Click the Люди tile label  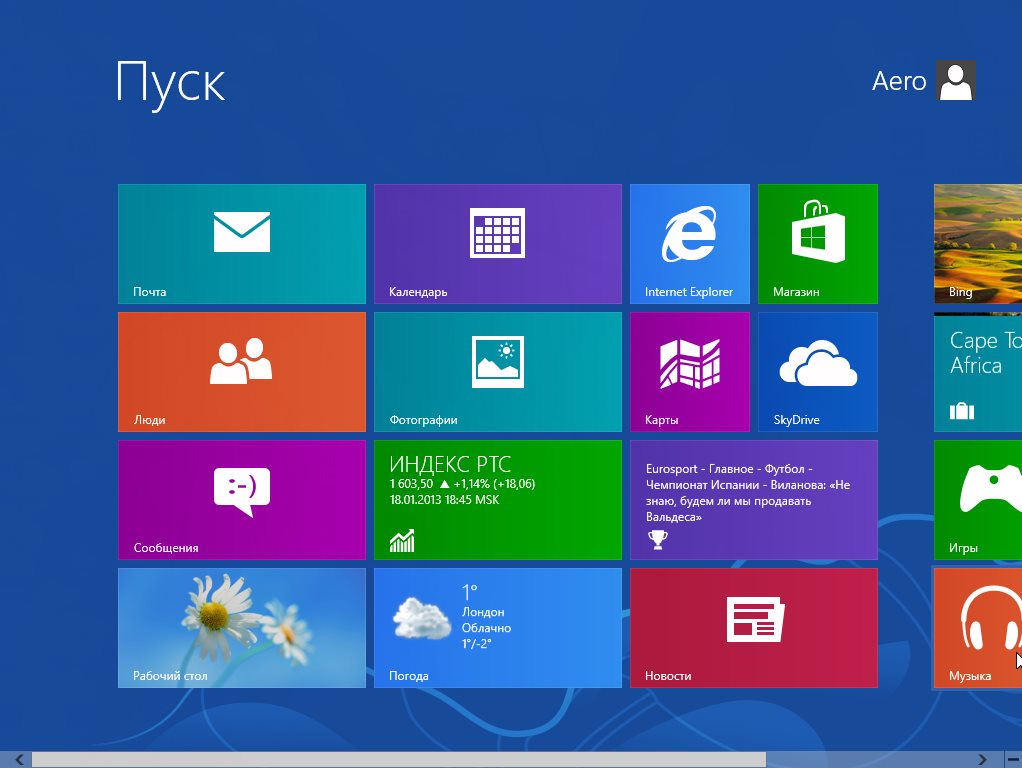pos(149,421)
